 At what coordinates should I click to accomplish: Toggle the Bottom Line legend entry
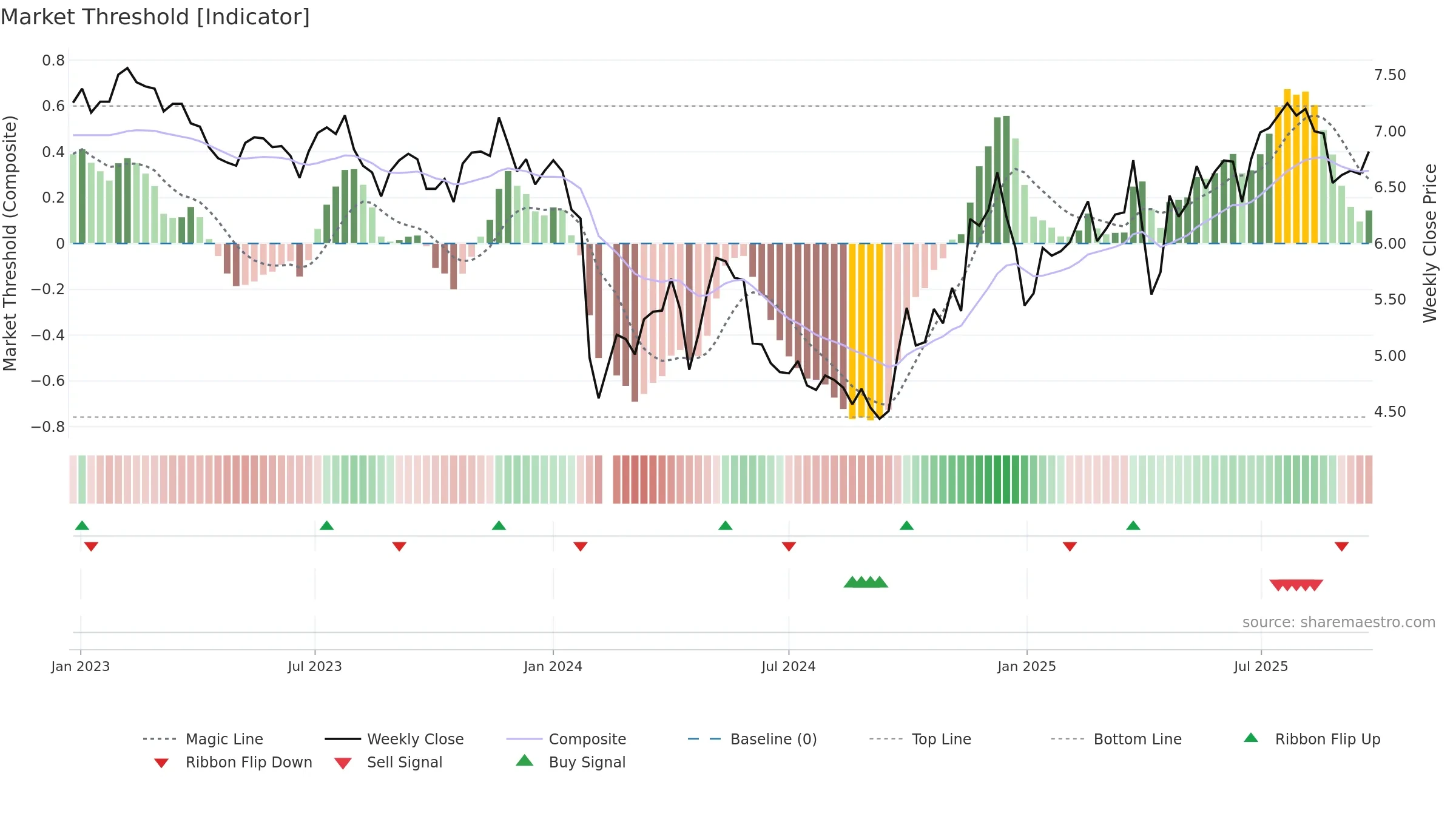tap(1116, 739)
